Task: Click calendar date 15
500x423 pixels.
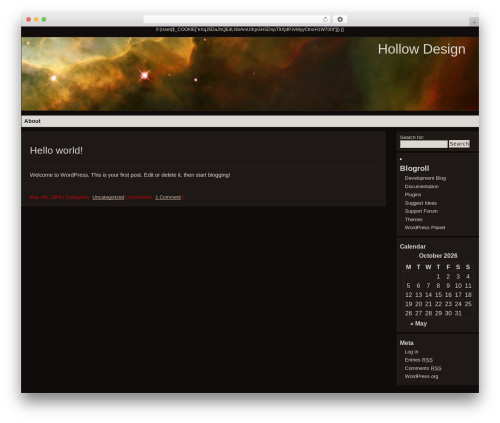Action: (438, 295)
